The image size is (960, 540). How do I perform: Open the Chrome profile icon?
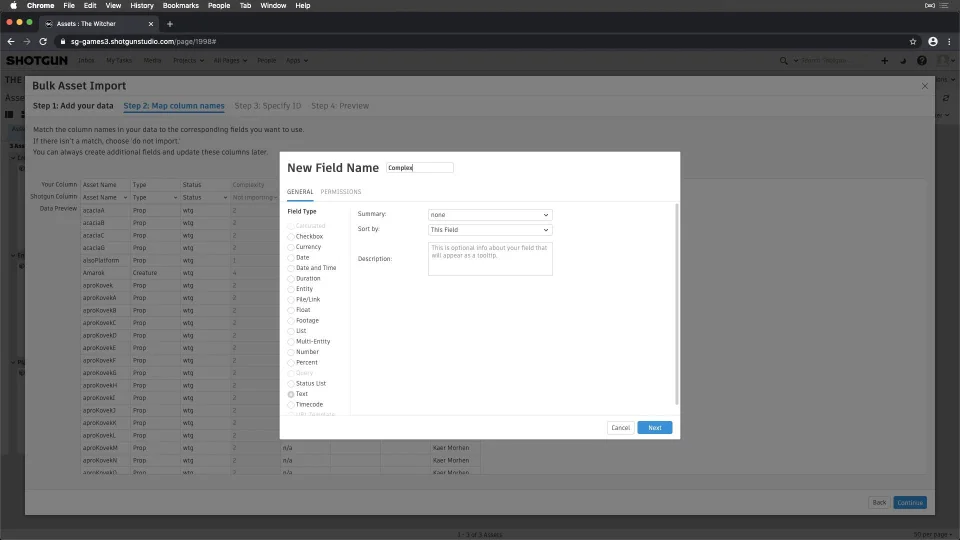[932, 42]
